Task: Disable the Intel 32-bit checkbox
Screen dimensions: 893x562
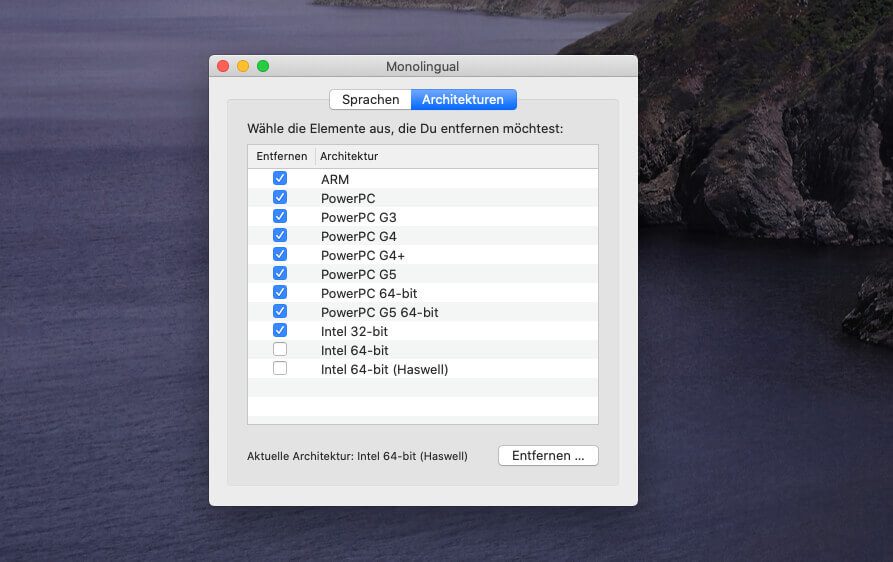Action: (x=280, y=330)
